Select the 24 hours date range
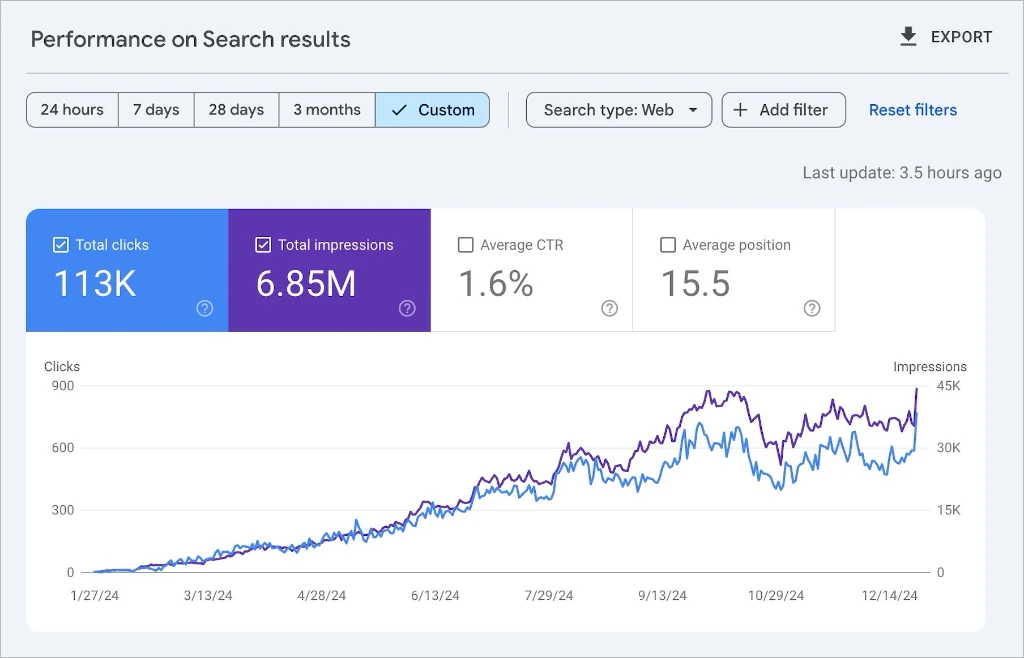This screenshot has width=1024, height=658. click(x=72, y=110)
